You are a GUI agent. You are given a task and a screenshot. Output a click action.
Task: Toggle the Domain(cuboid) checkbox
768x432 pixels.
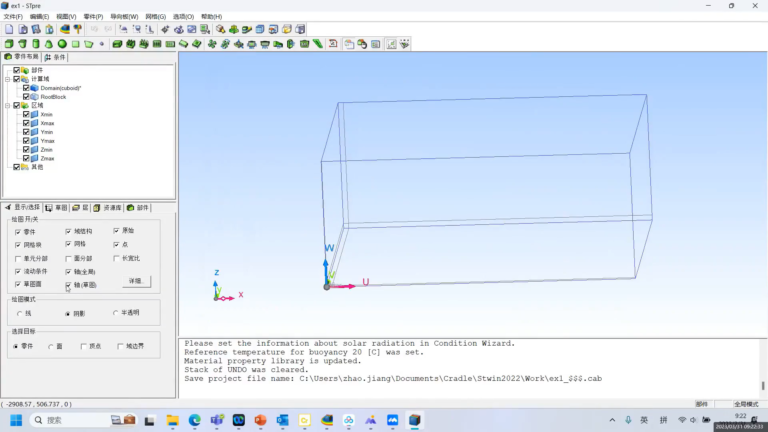[26, 88]
